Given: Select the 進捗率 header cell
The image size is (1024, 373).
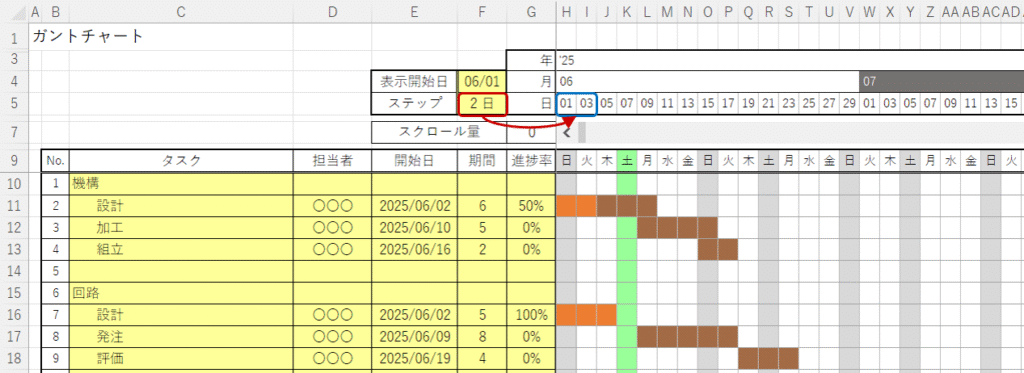Looking at the screenshot, I should pyautogui.click(x=531, y=161).
